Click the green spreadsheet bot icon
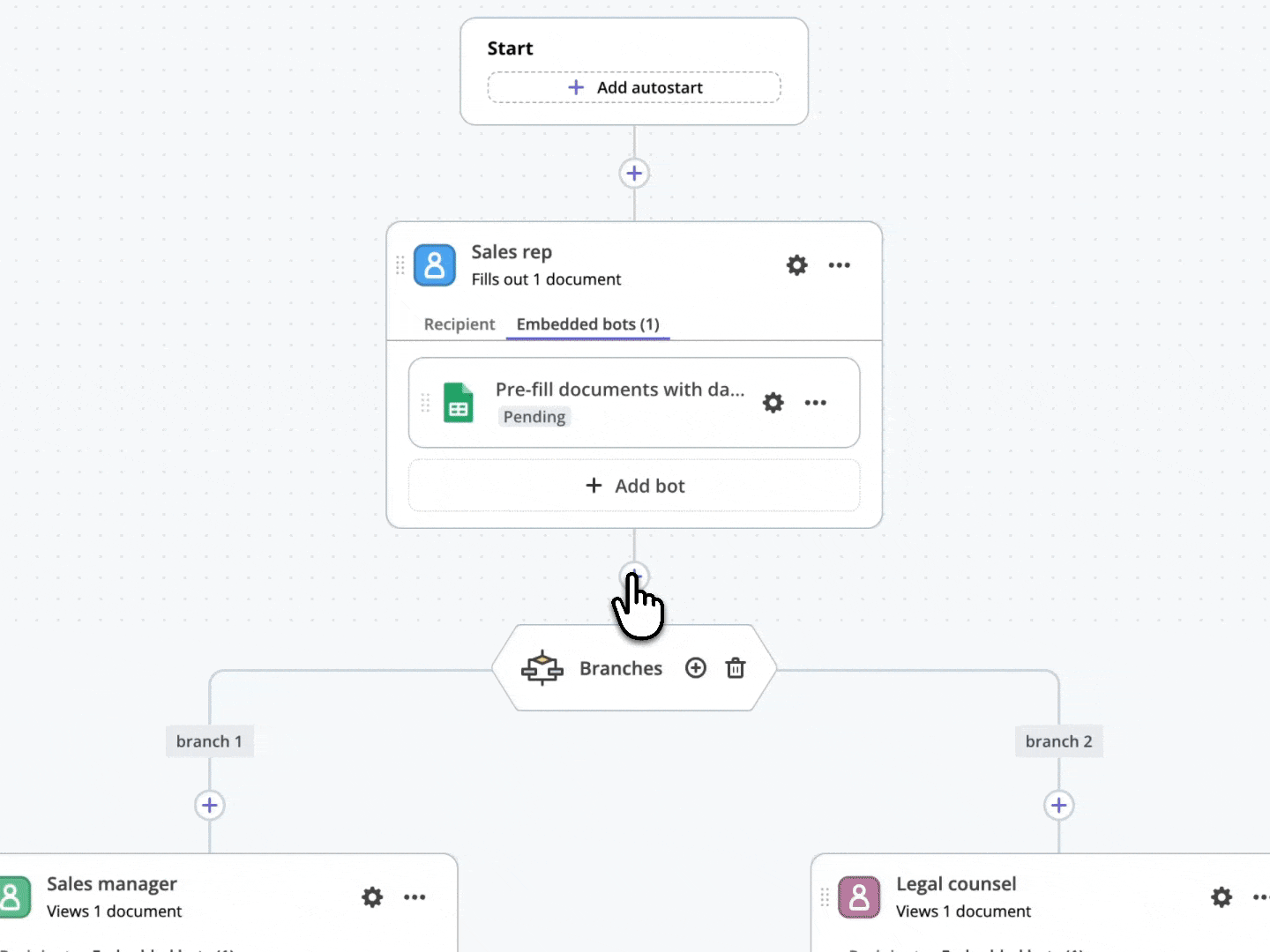 (458, 403)
